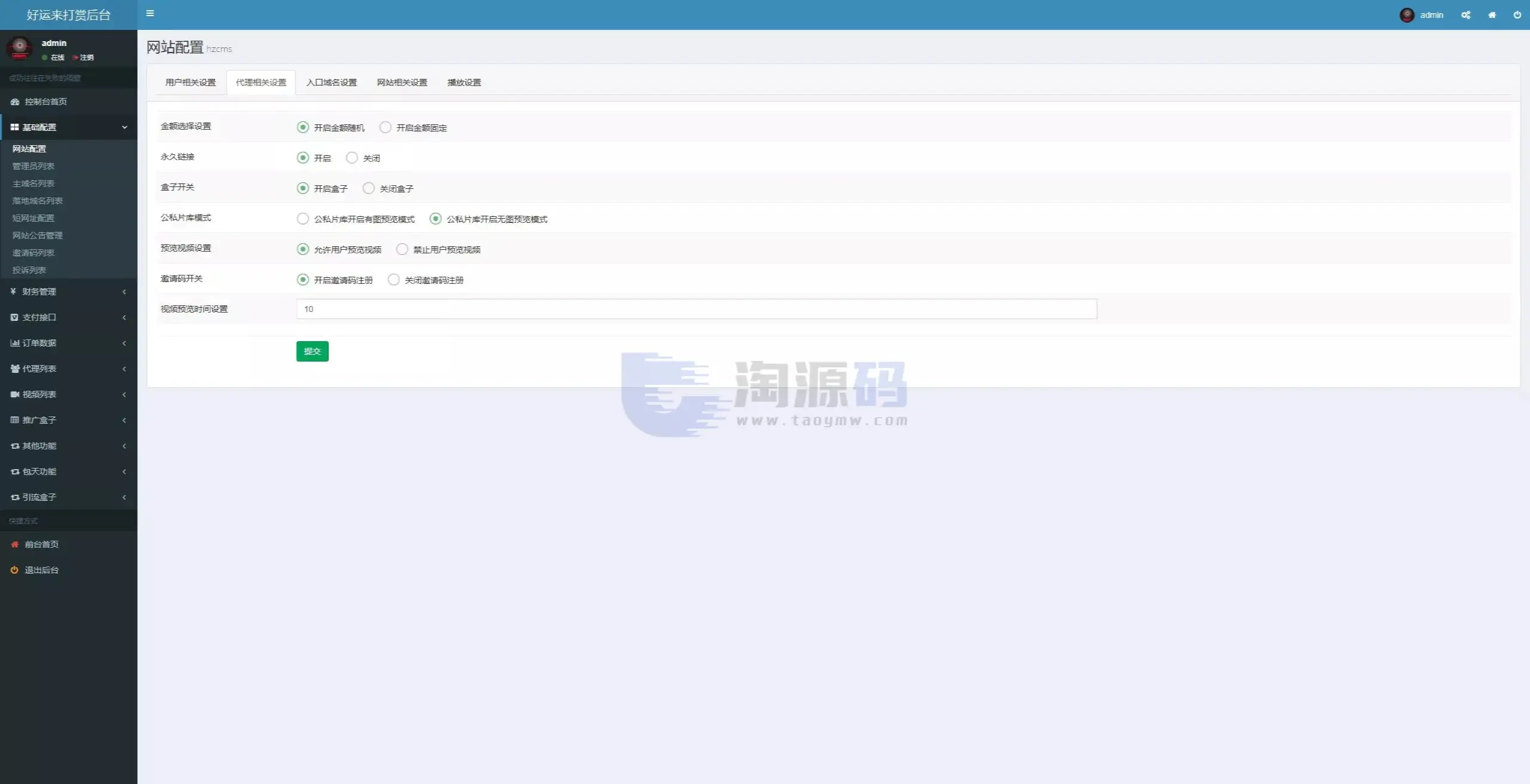Toggle the sidebar hamburger menu icon

point(150,13)
